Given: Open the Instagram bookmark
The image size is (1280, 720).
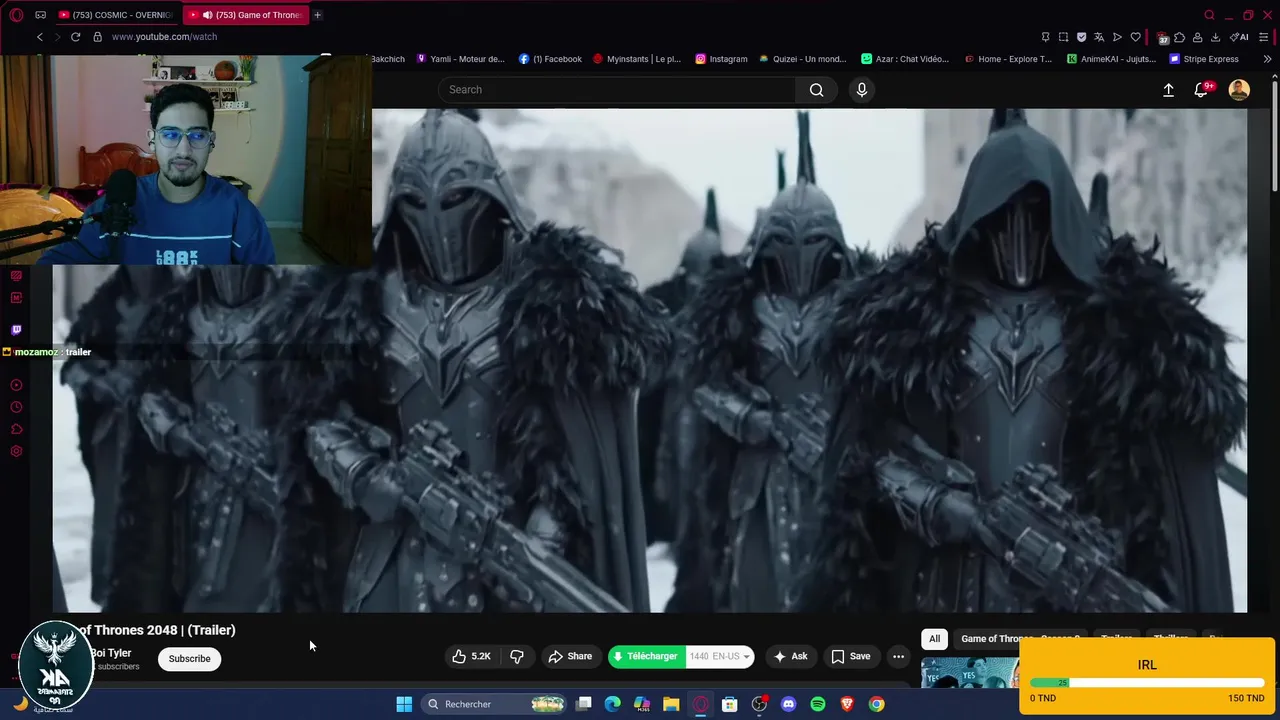Looking at the screenshot, I should click(x=721, y=59).
